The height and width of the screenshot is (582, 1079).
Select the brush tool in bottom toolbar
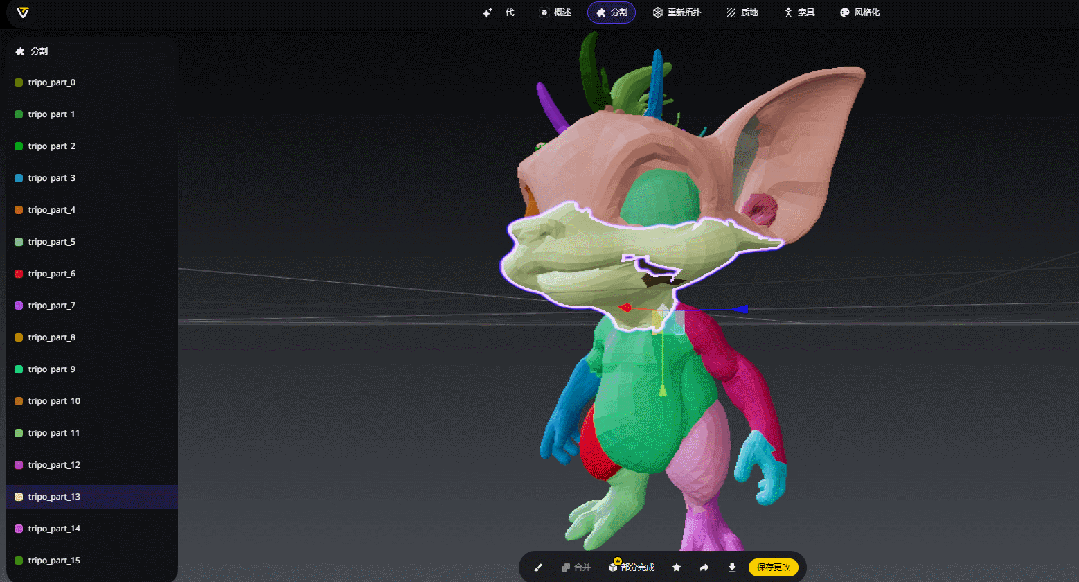coord(538,568)
